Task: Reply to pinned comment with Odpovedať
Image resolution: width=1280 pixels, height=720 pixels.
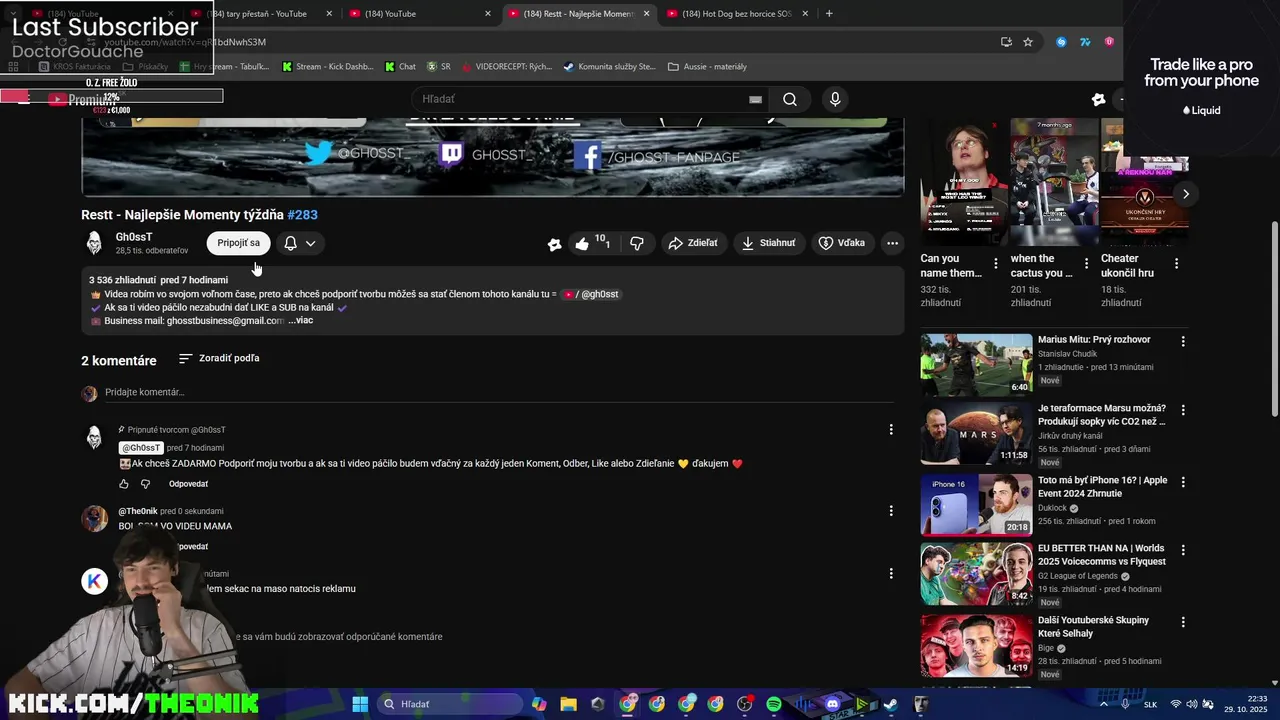Action: click(x=188, y=484)
